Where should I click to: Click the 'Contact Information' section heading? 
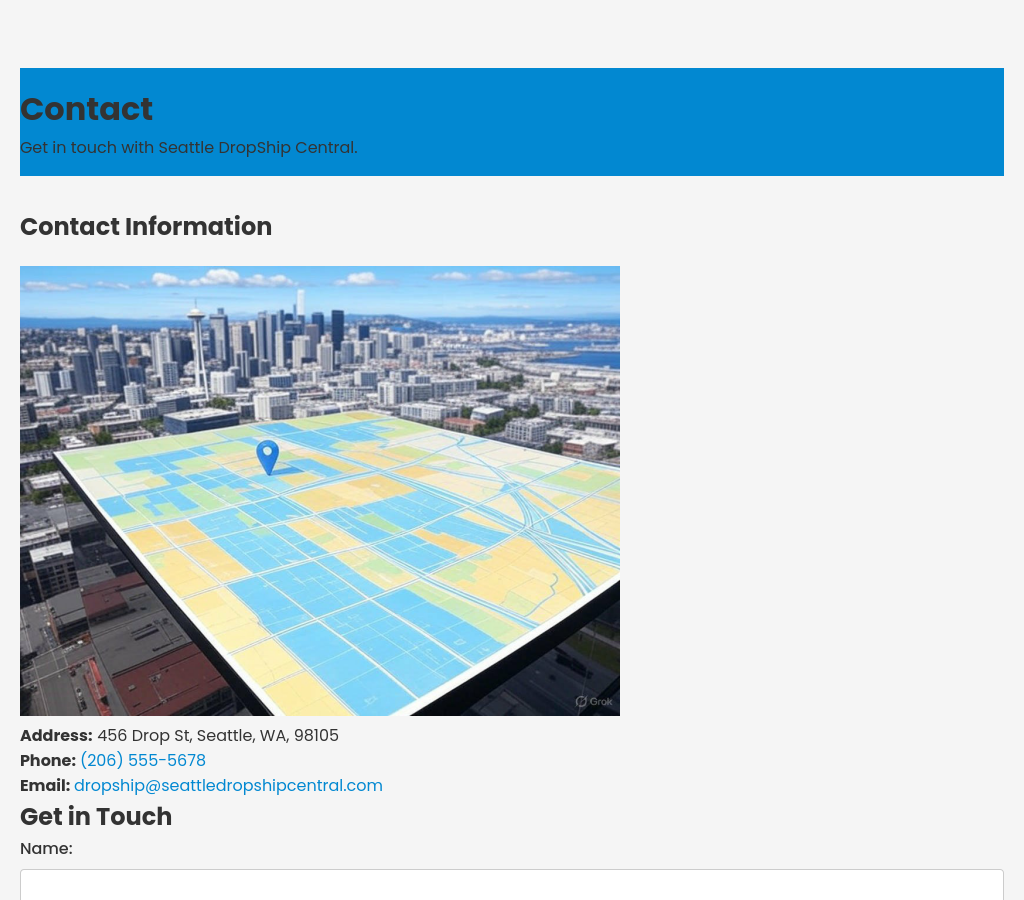click(146, 227)
